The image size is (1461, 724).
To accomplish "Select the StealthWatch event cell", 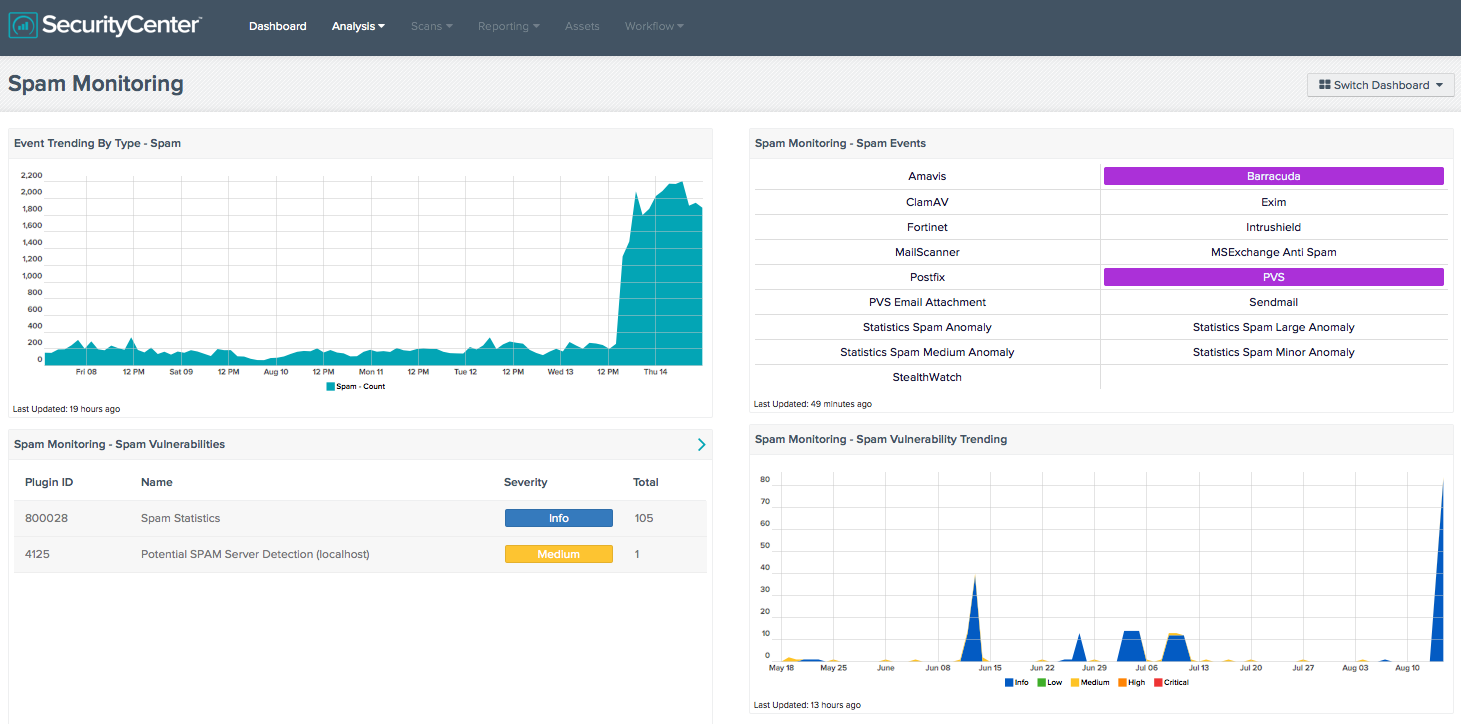I will (x=927, y=377).
